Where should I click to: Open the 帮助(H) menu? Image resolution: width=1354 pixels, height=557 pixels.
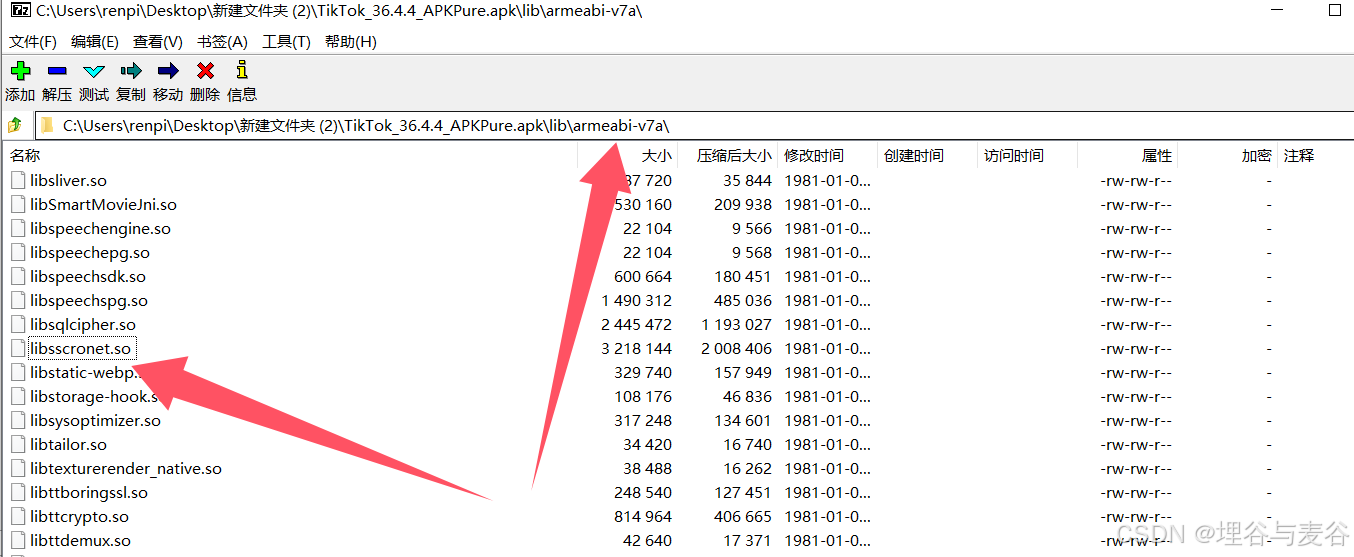pos(351,41)
